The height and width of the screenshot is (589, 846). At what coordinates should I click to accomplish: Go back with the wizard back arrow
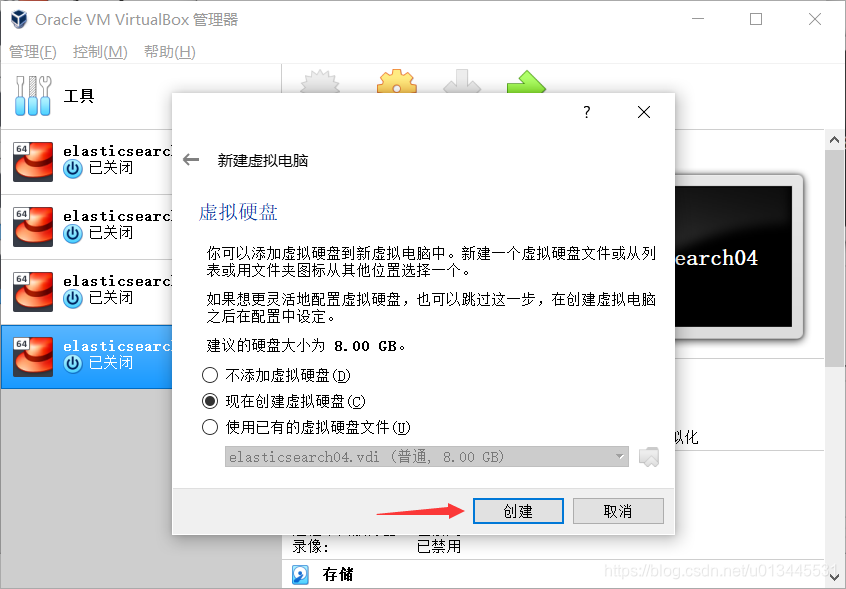tap(191, 160)
